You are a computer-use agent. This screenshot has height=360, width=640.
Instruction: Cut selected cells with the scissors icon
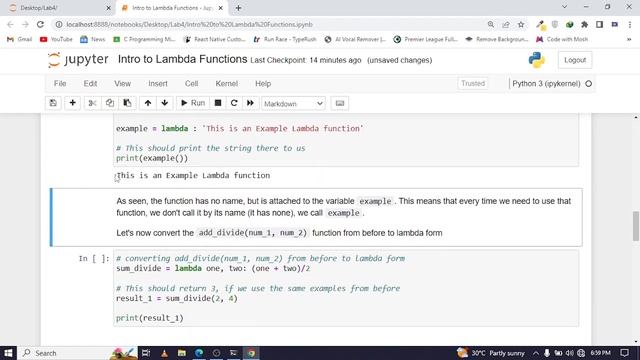pyautogui.click(x=92, y=103)
